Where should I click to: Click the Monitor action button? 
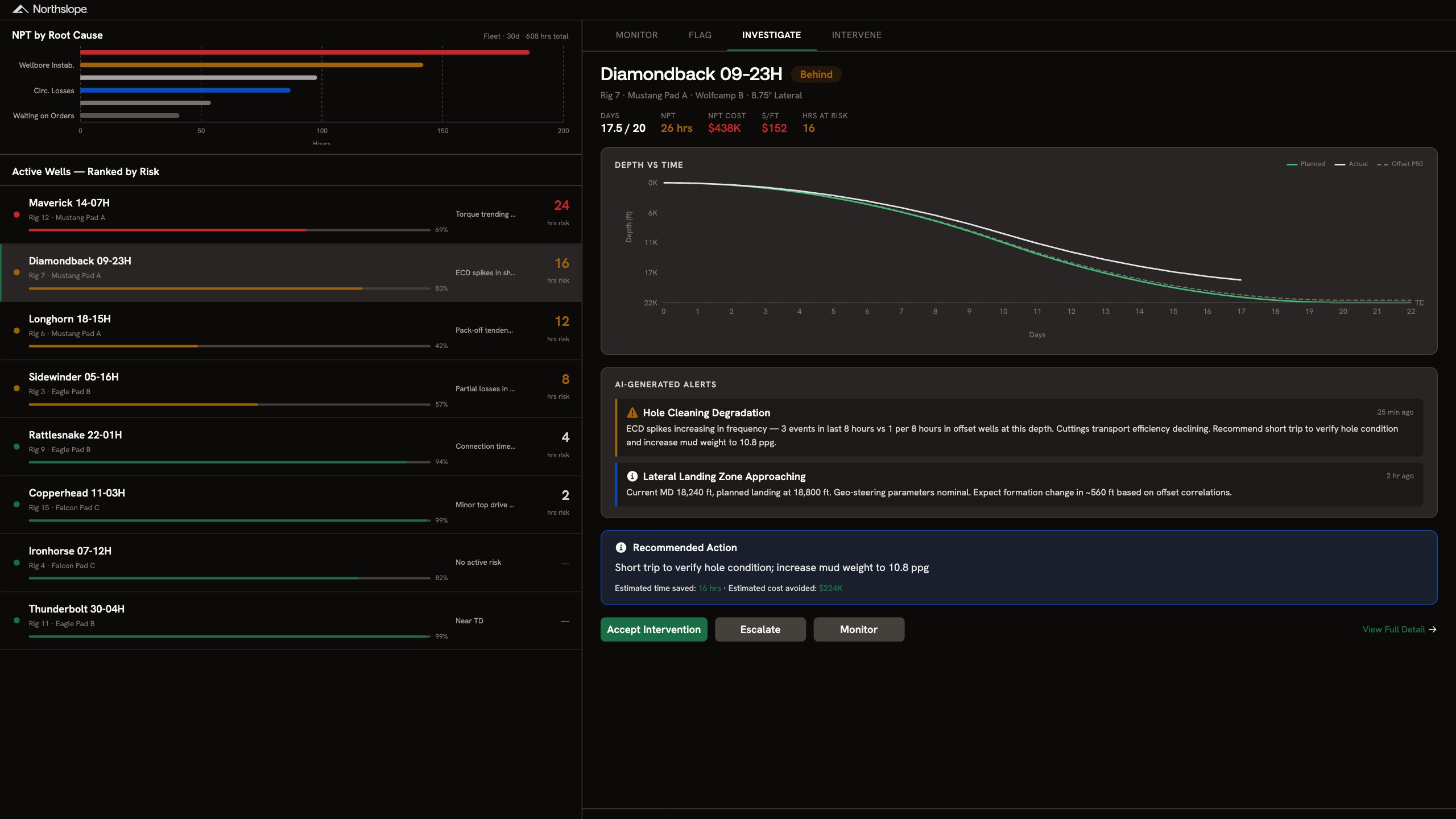[x=858, y=630]
